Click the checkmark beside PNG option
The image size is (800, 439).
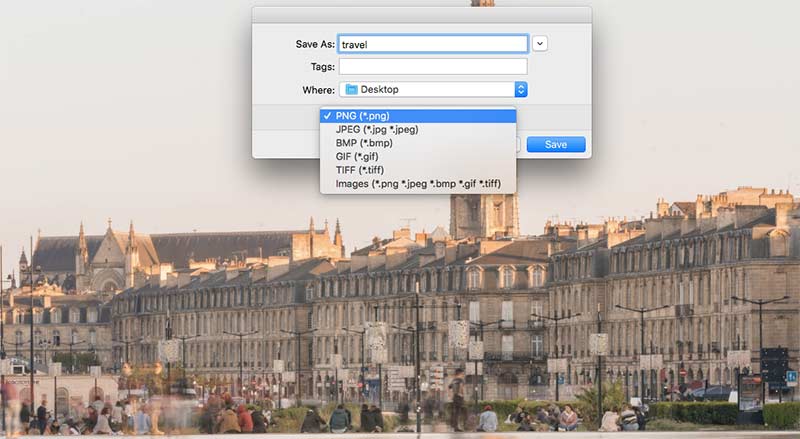(327, 116)
